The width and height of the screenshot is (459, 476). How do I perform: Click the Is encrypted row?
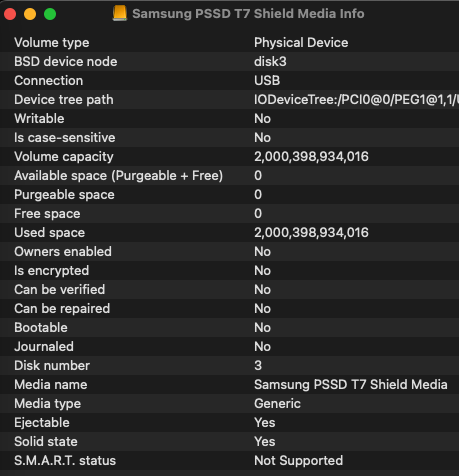pos(229,271)
